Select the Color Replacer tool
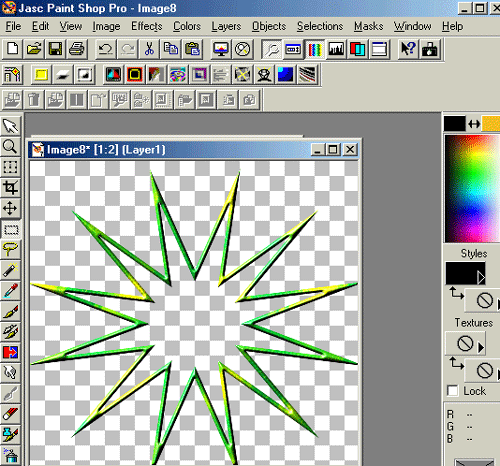 [10, 352]
